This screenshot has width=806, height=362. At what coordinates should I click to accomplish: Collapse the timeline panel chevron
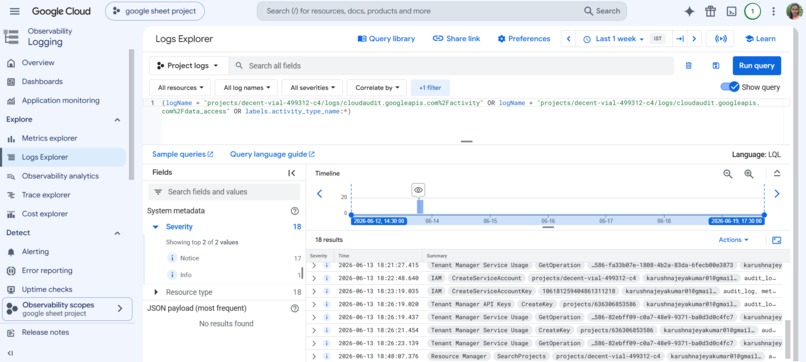pyautogui.click(x=777, y=174)
